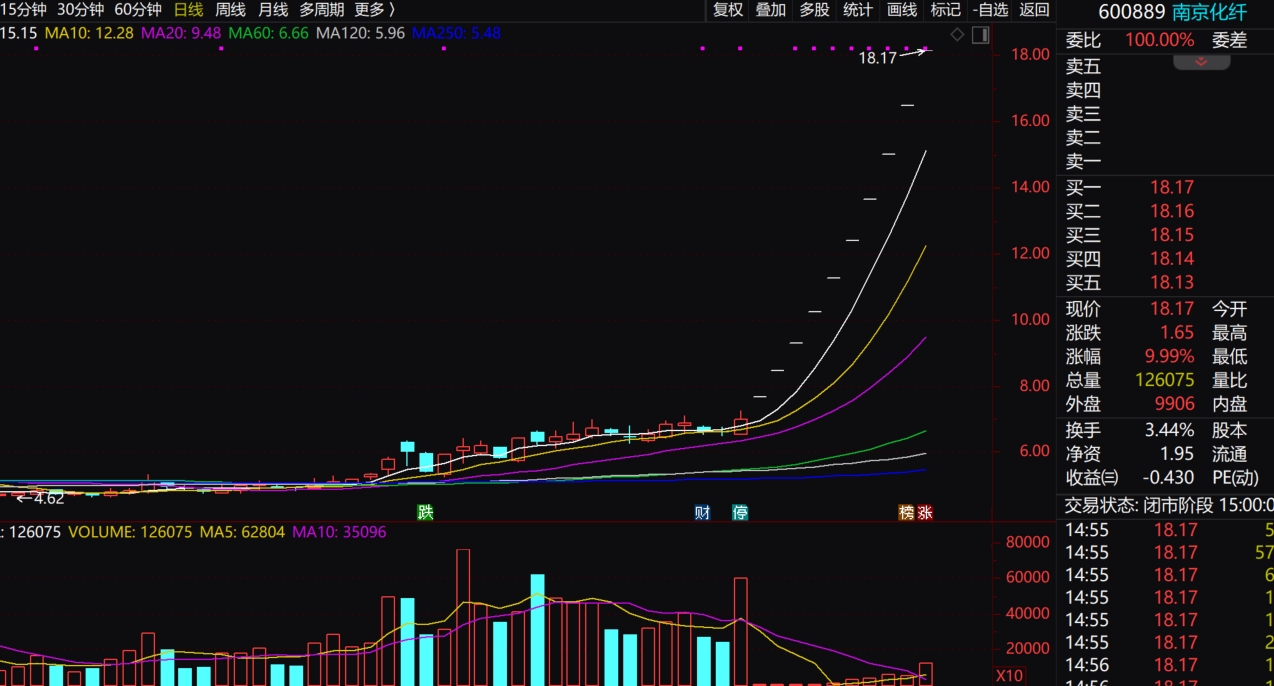
Task: Click the 南京化纤 stock name link
Action: click(1209, 12)
